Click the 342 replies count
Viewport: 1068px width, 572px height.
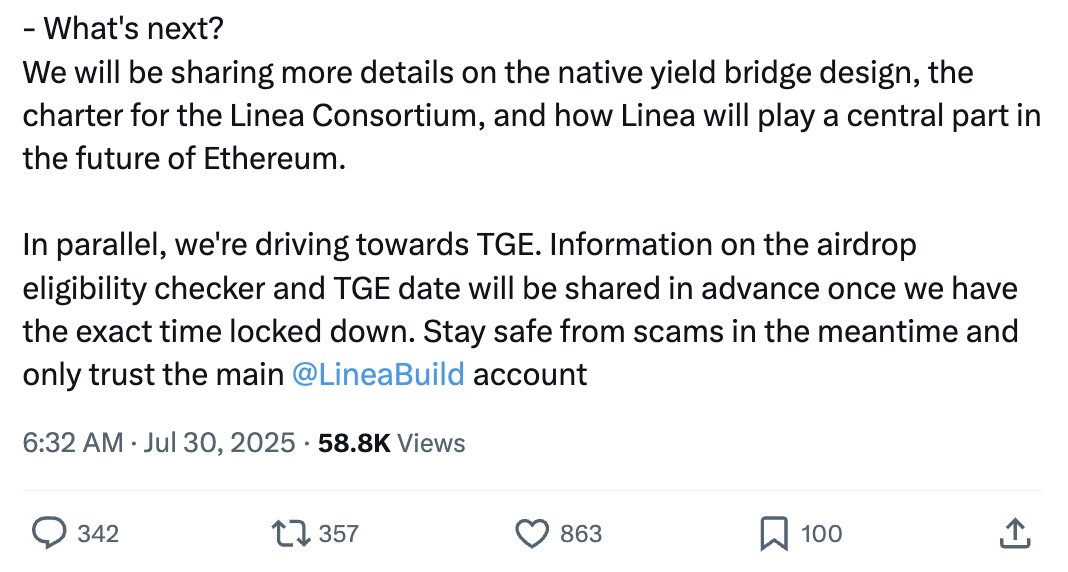[x=98, y=533]
